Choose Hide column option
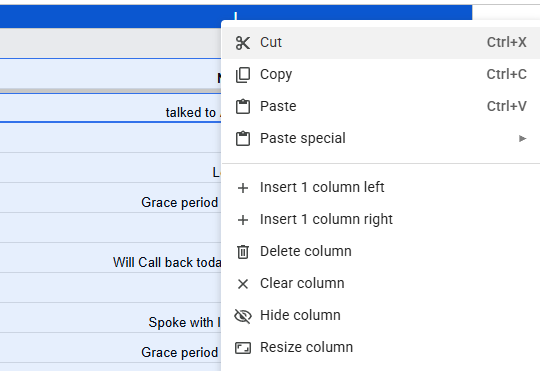540x371 pixels. (381, 316)
